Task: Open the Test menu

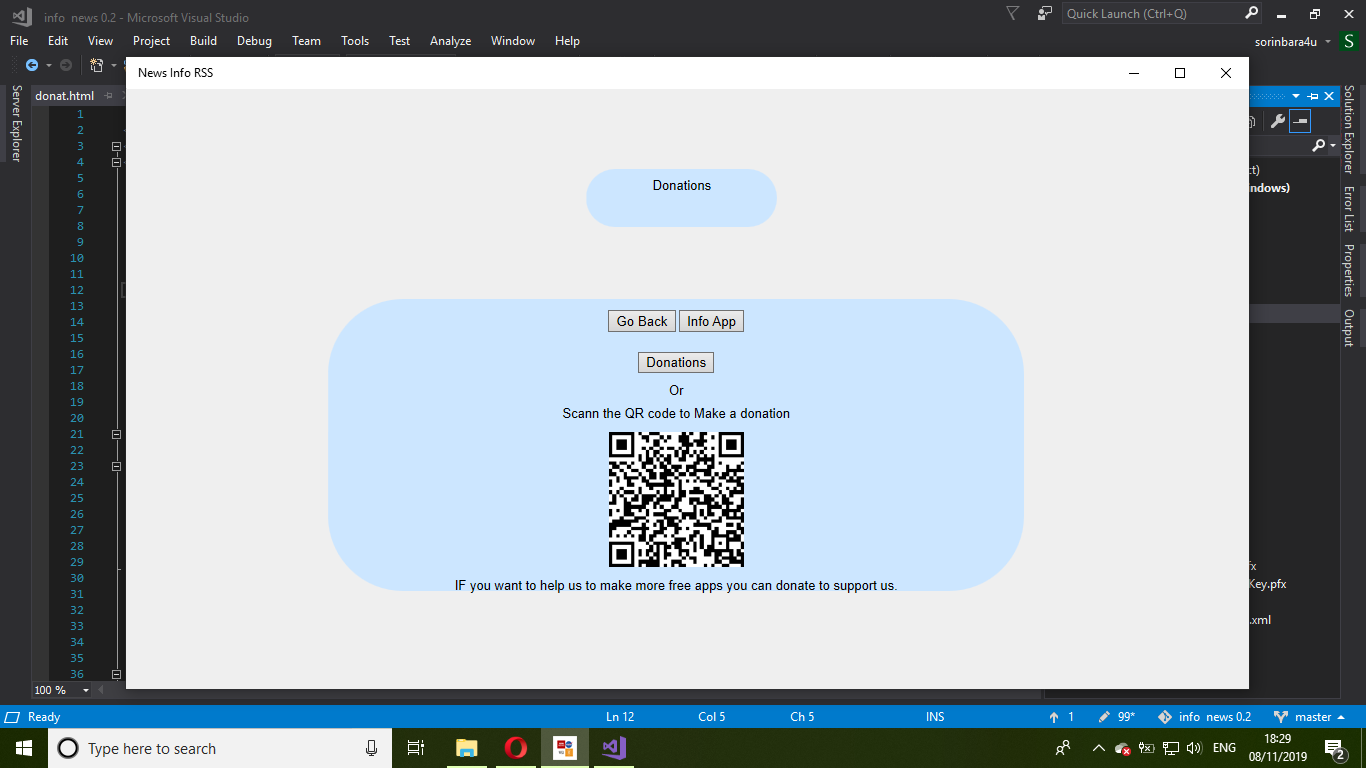Action: (400, 41)
